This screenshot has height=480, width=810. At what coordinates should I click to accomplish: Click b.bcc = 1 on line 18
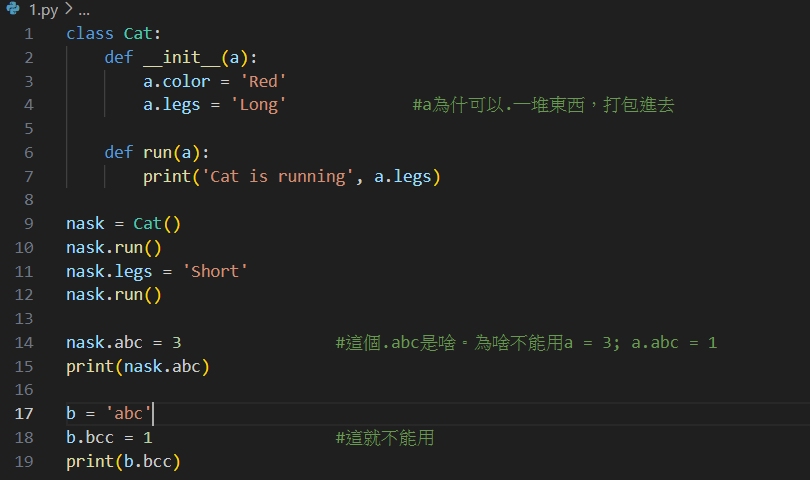point(109,438)
